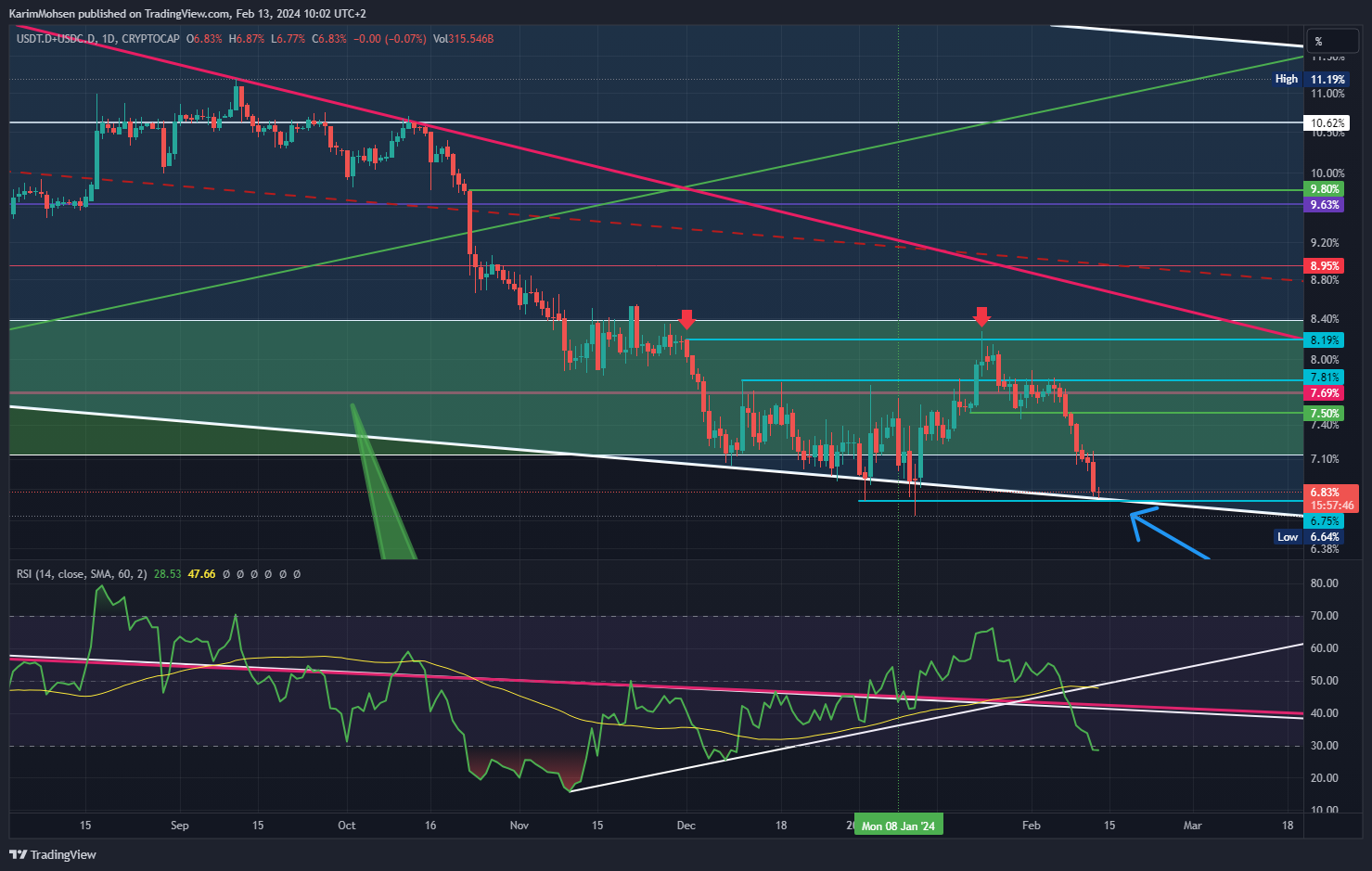Select the Vol 315.546B legend value
1372x871 pixels.
click(x=463, y=39)
